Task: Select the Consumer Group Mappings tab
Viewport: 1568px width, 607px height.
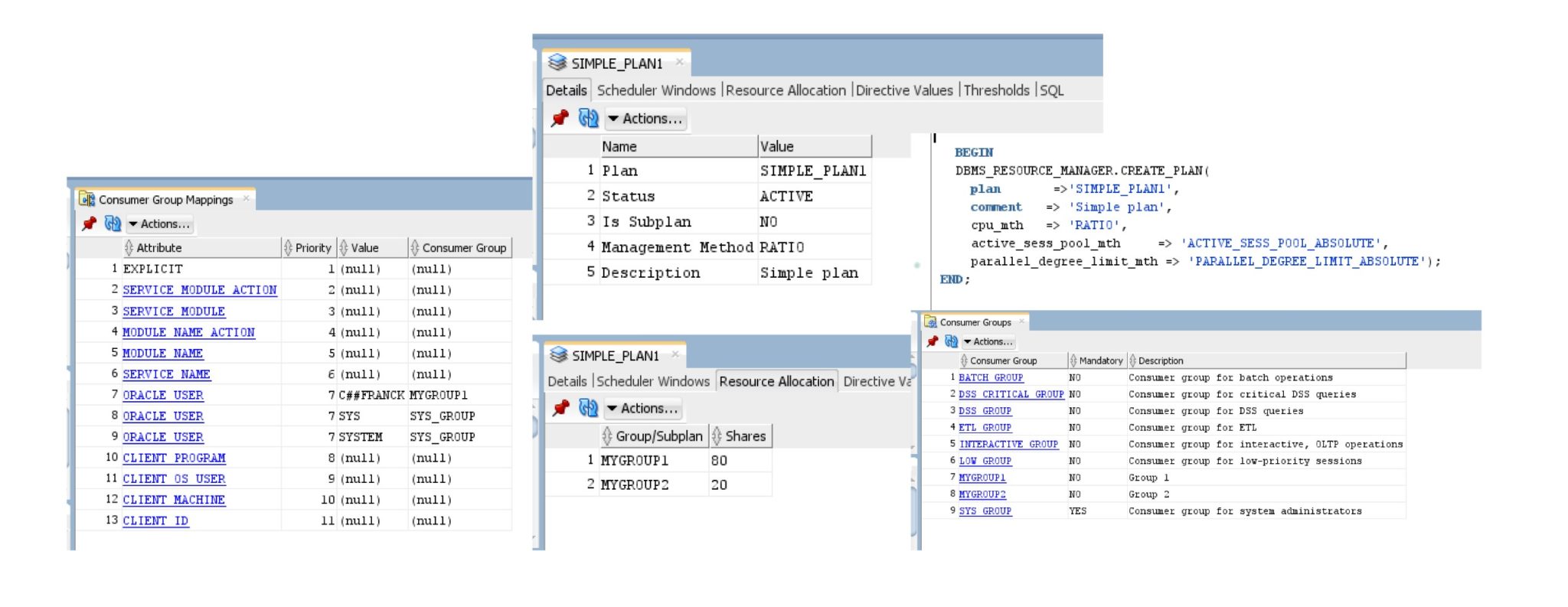Action: pyautogui.click(x=165, y=200)
